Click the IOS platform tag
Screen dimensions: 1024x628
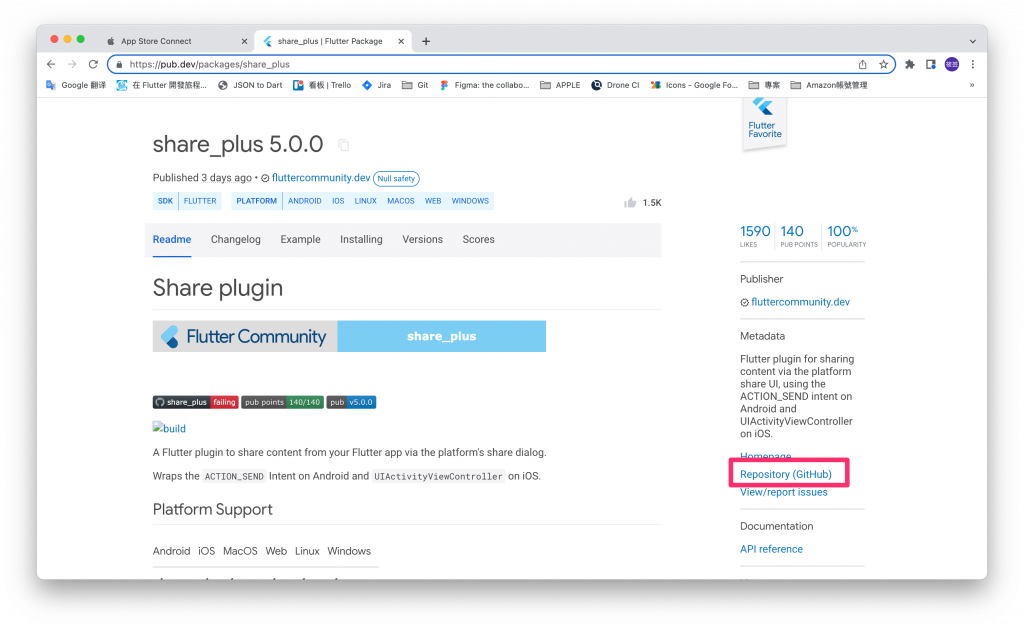(x=338, y=201)
